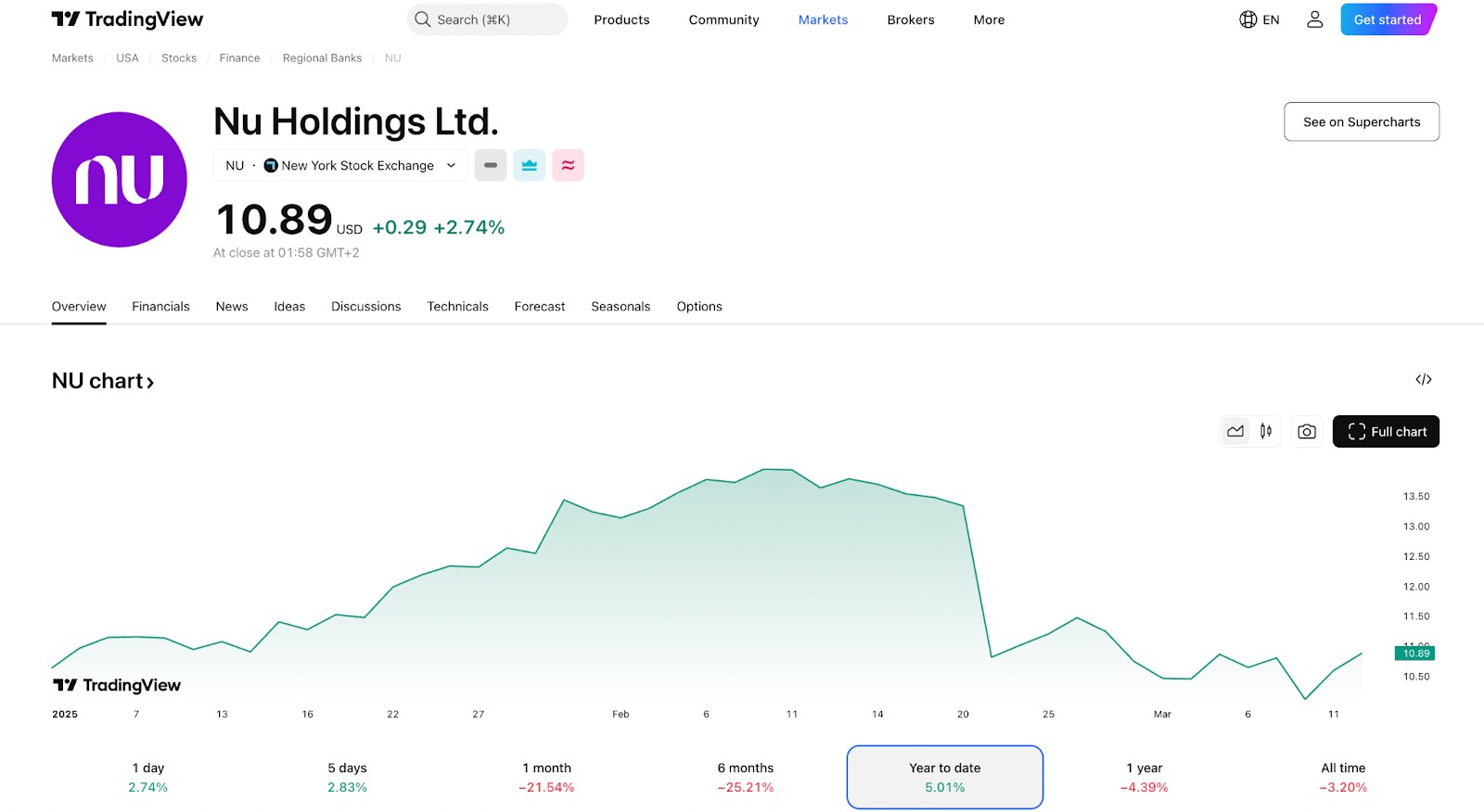Switch to the Options tab
The height and width of the screenshot is (812, 1484).
pyautogui.click(x=699, y=307)
